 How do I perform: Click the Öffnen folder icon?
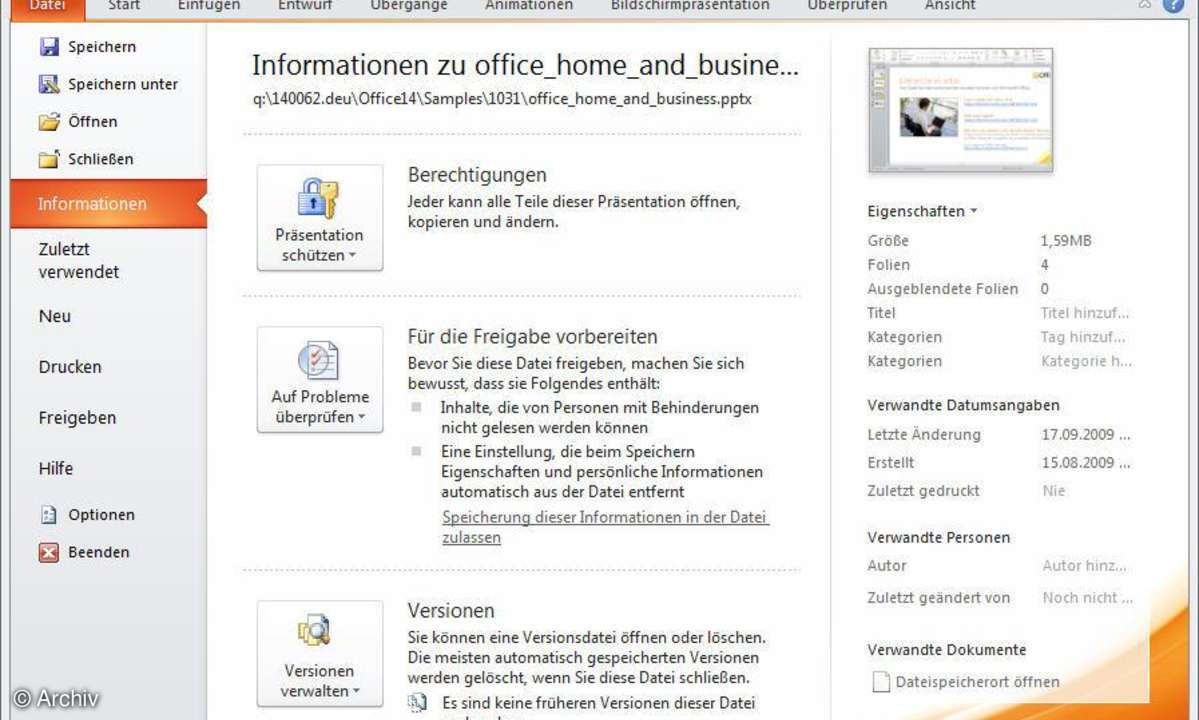coord(49,122)
